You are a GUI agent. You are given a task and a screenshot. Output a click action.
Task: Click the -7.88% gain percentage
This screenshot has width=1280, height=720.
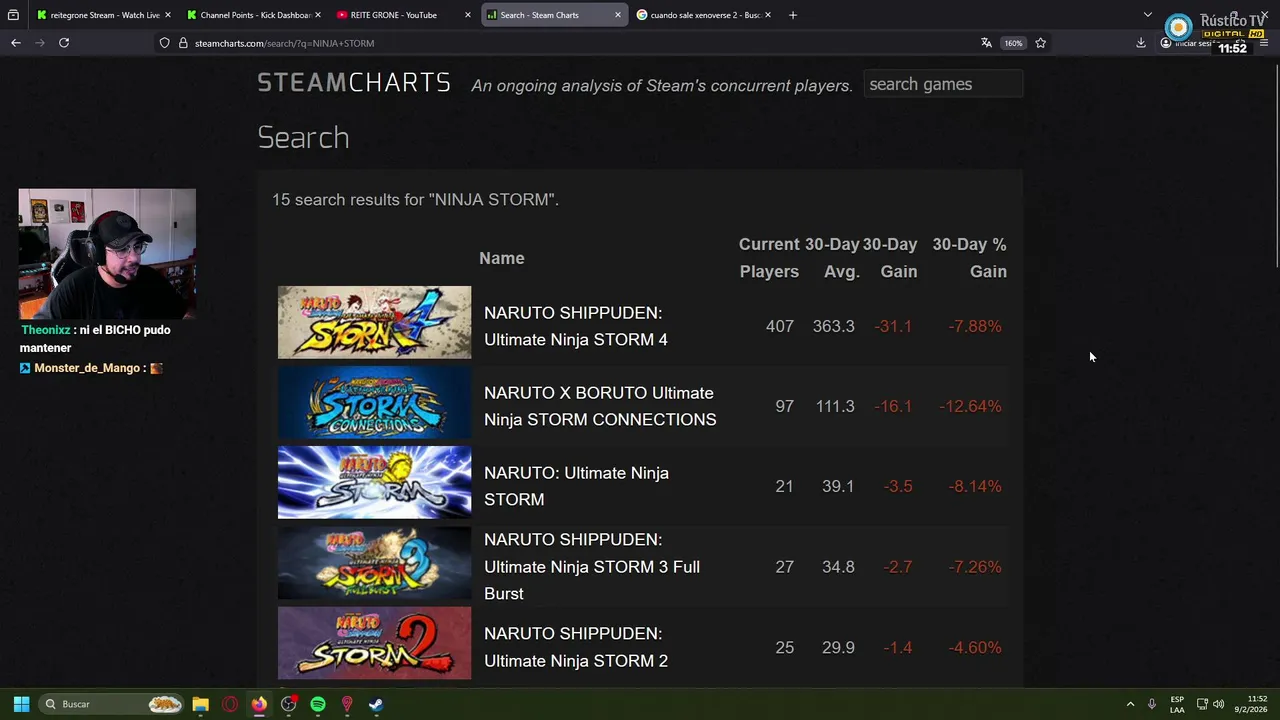point(975,326)
